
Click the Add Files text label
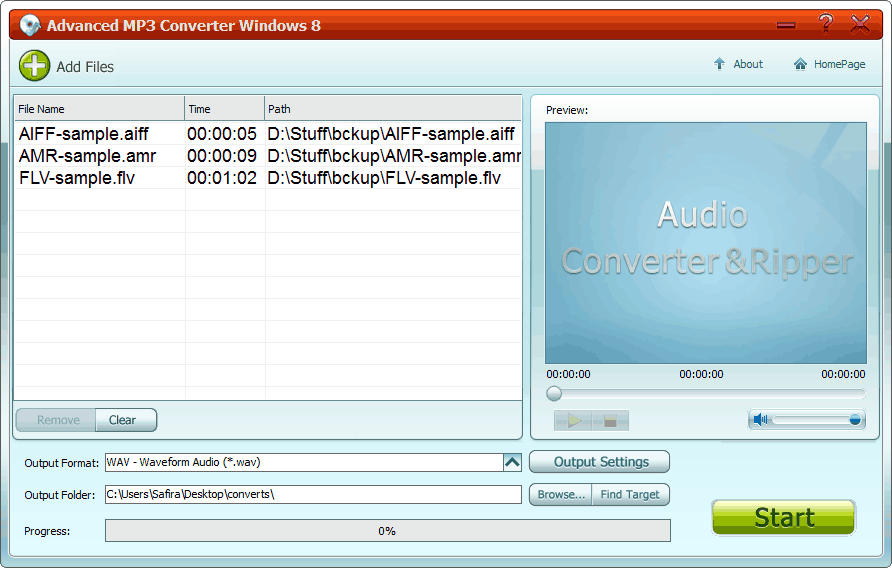[x=85, y=67]
